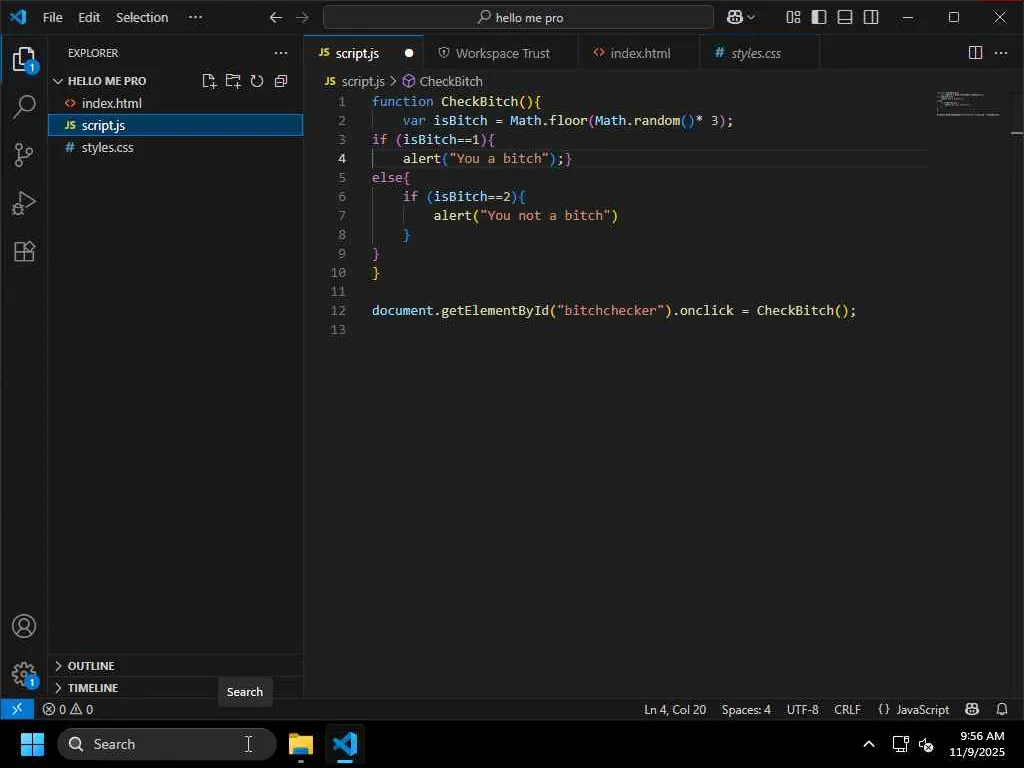Toggle the secondary side bar layout button
This screenshot has height=768, width=1024.
pos(871,17)
